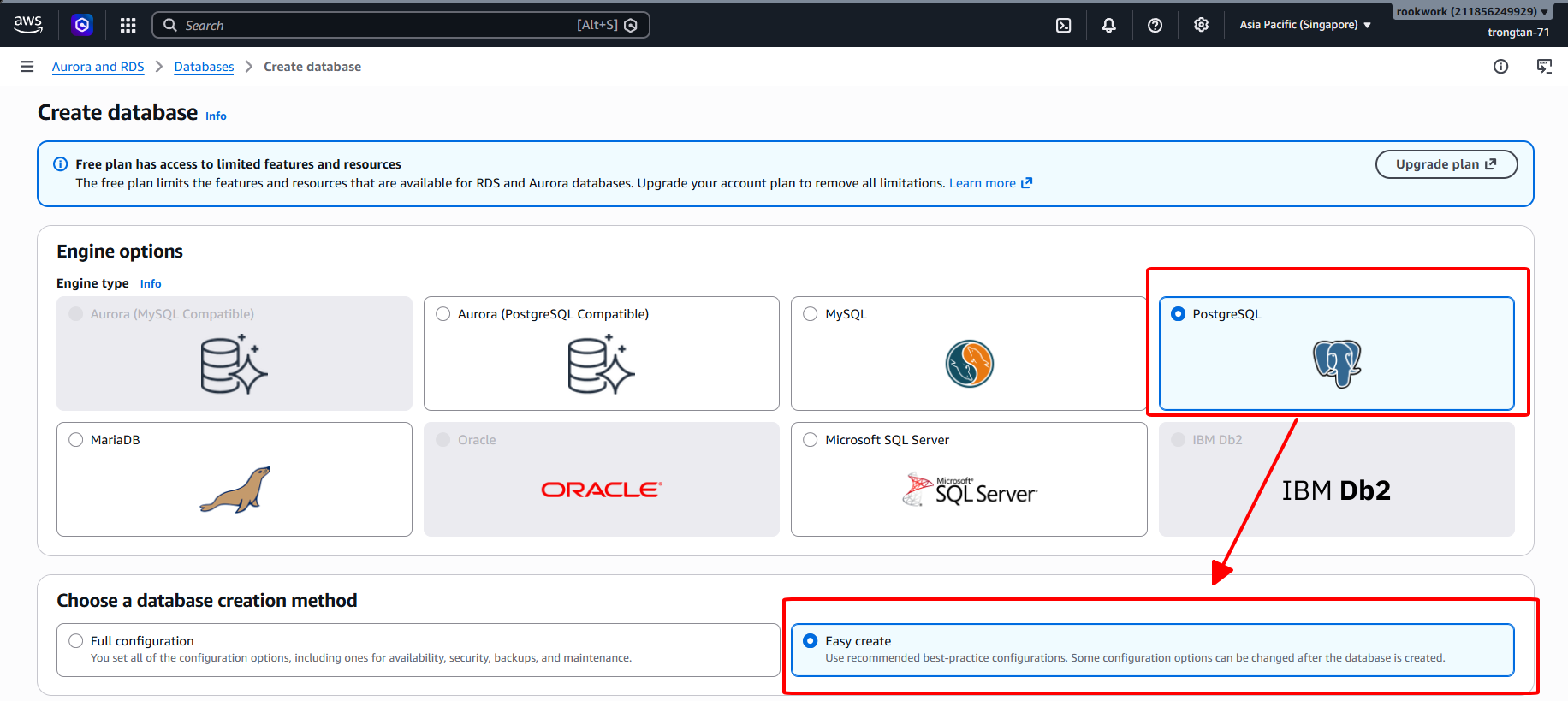Image resolution: width=1568 pixels, height=701 pixels.
Task: Open Info link next to Create database
Action: pos(216,116)
